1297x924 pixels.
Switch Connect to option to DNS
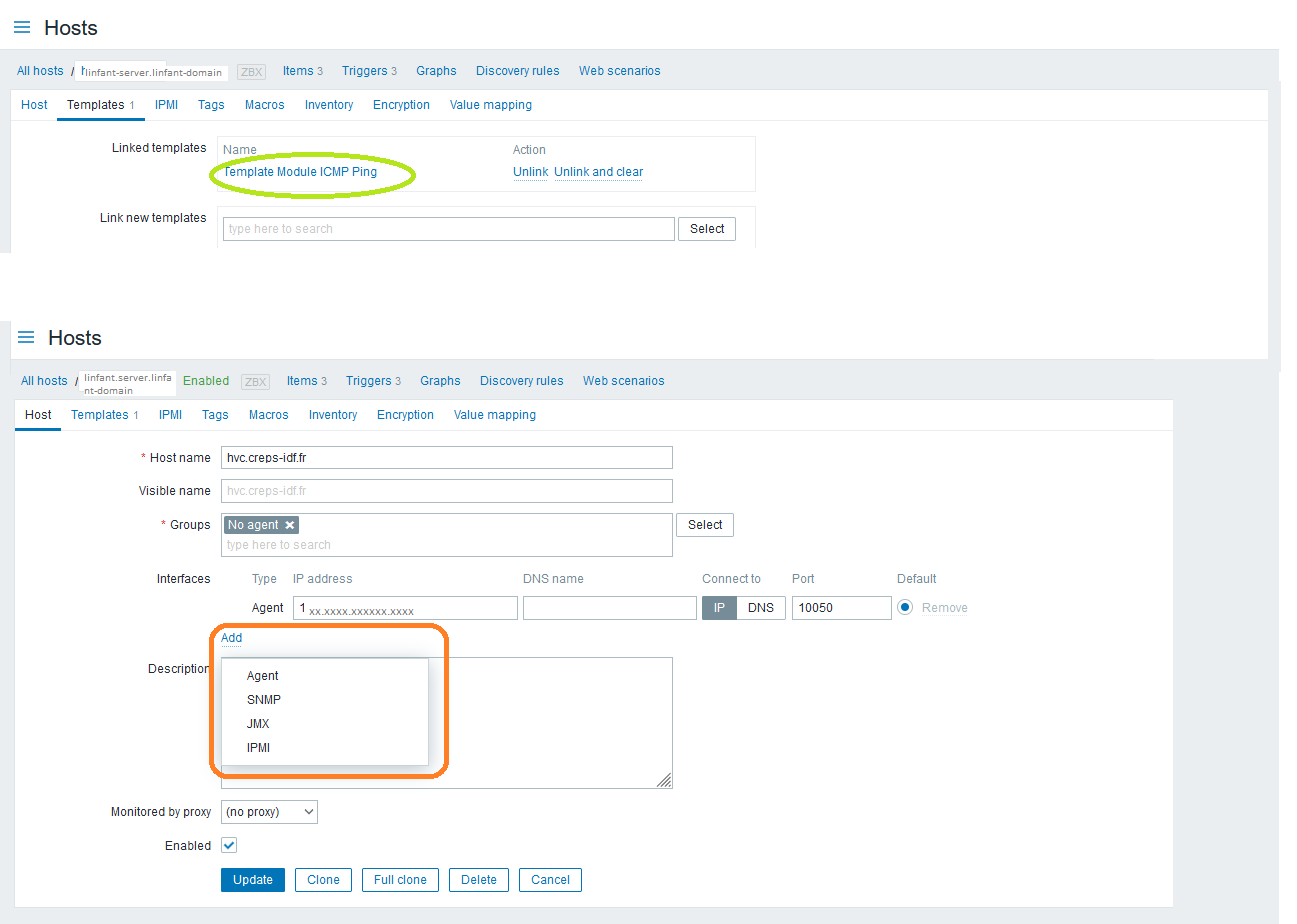(760, 608)
